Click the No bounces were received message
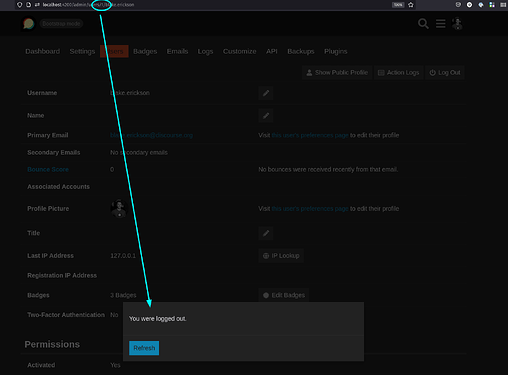The height and width of the screenshot is (375, 508). (328, 170)
